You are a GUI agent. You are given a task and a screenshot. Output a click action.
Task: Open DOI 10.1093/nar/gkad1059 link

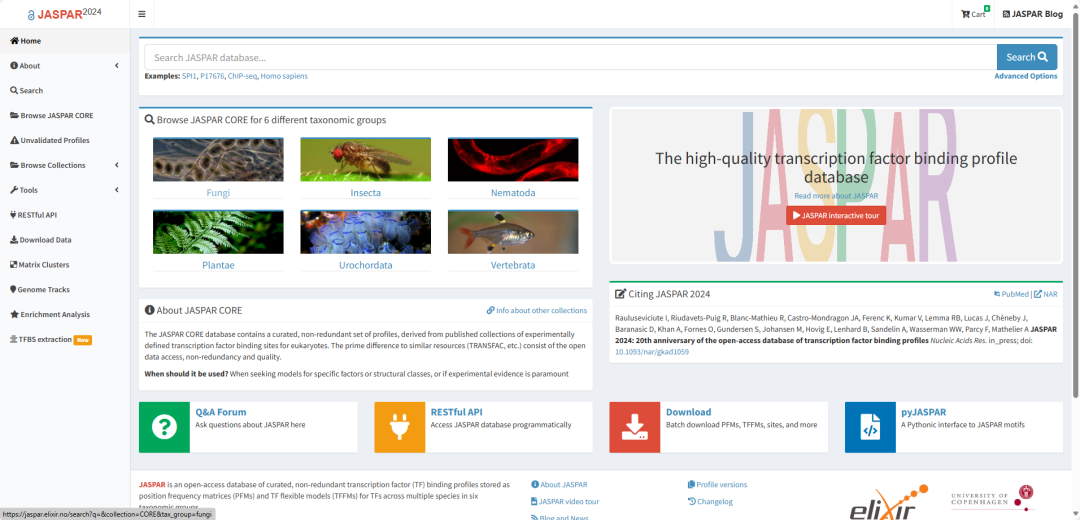tap(652, 352)
